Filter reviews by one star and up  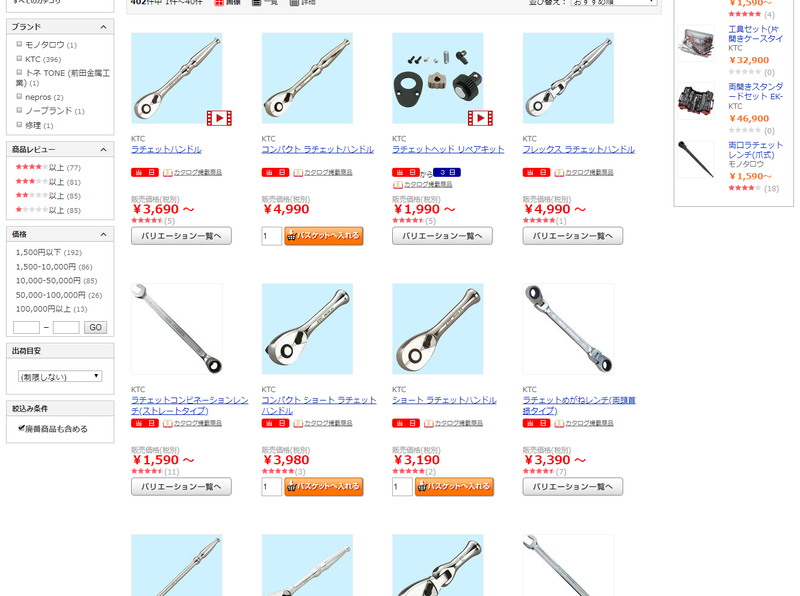48,210
